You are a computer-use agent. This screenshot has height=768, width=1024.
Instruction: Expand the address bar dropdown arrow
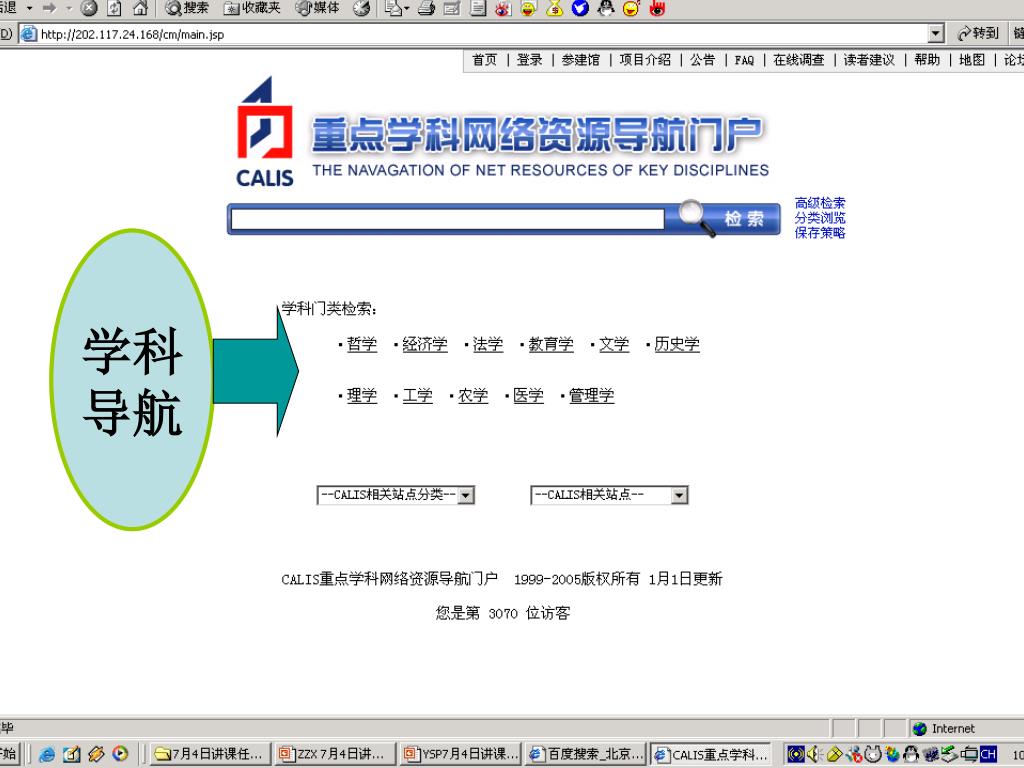click(936, 34)
